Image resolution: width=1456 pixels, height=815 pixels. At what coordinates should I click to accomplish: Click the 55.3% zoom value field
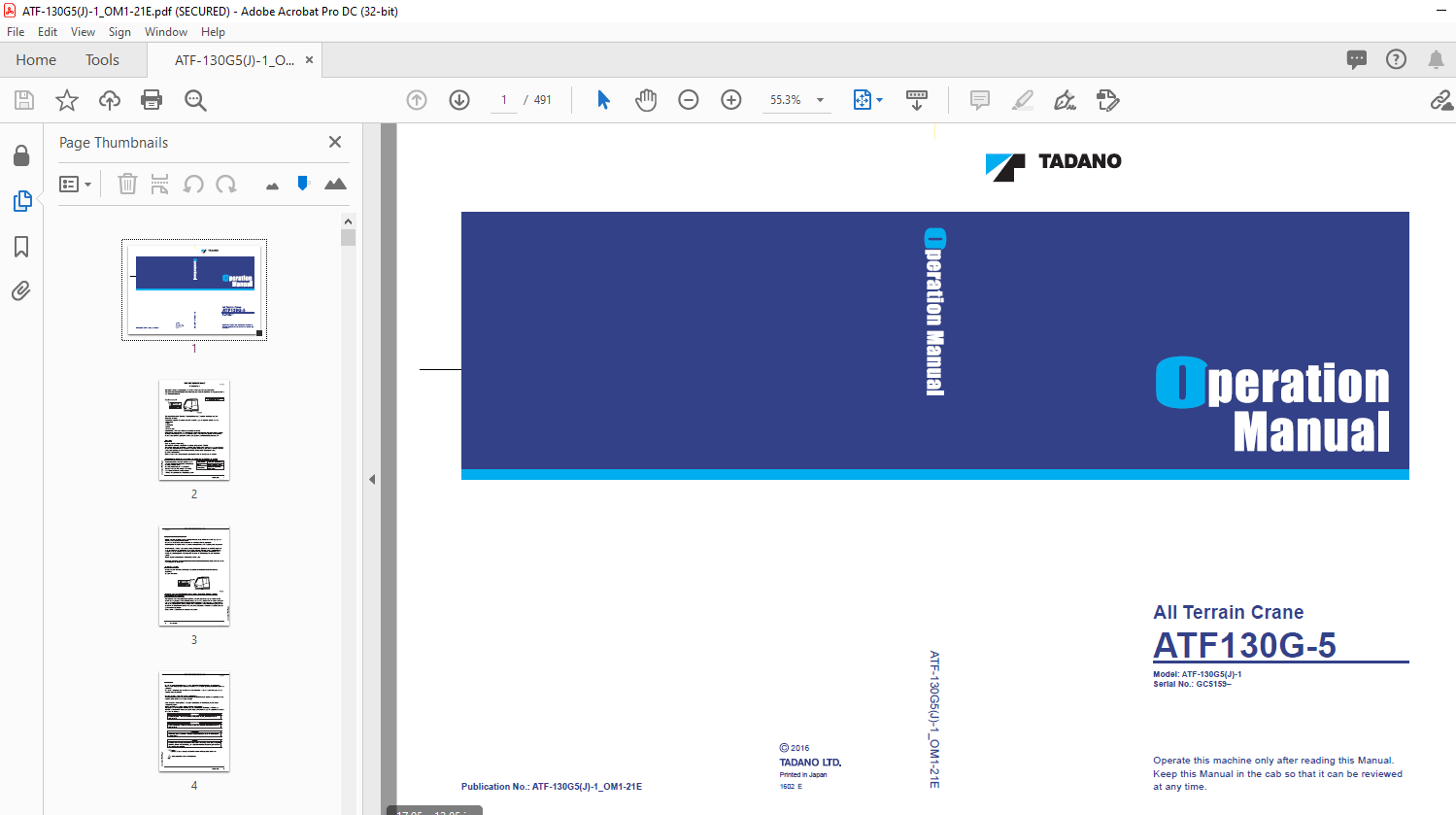(786, 100)
